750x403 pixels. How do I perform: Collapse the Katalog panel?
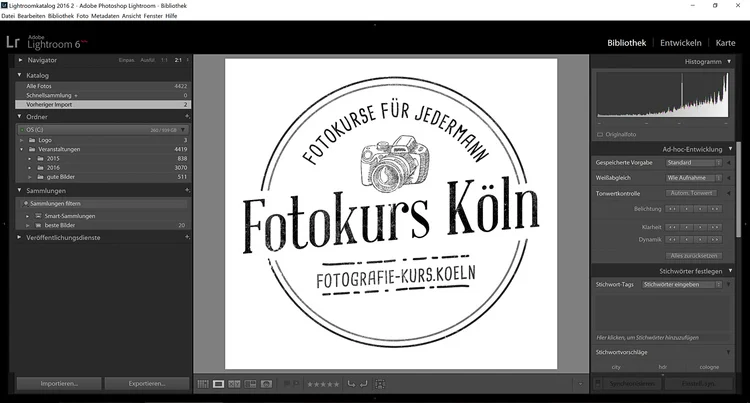tap(20, 75)
